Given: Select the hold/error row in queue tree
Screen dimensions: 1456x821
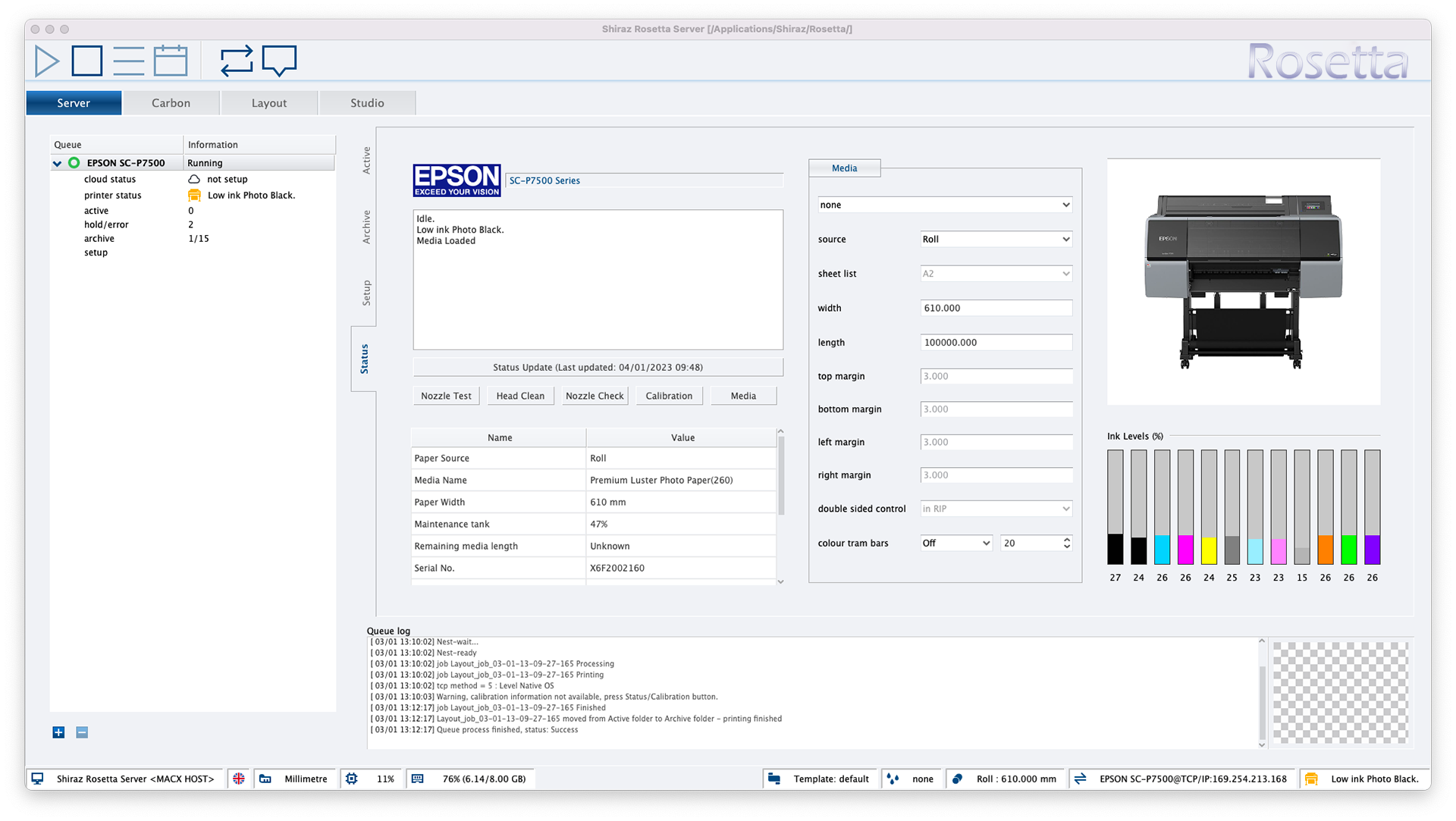Looking at the screenshot, I should (193, 225).
